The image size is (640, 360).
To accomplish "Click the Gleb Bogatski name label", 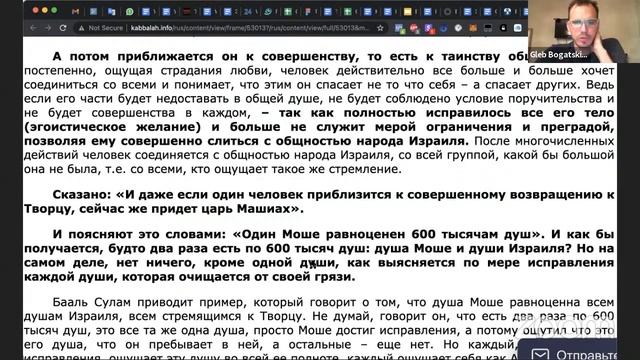I will pyautogui.click(x=559, y=55).
